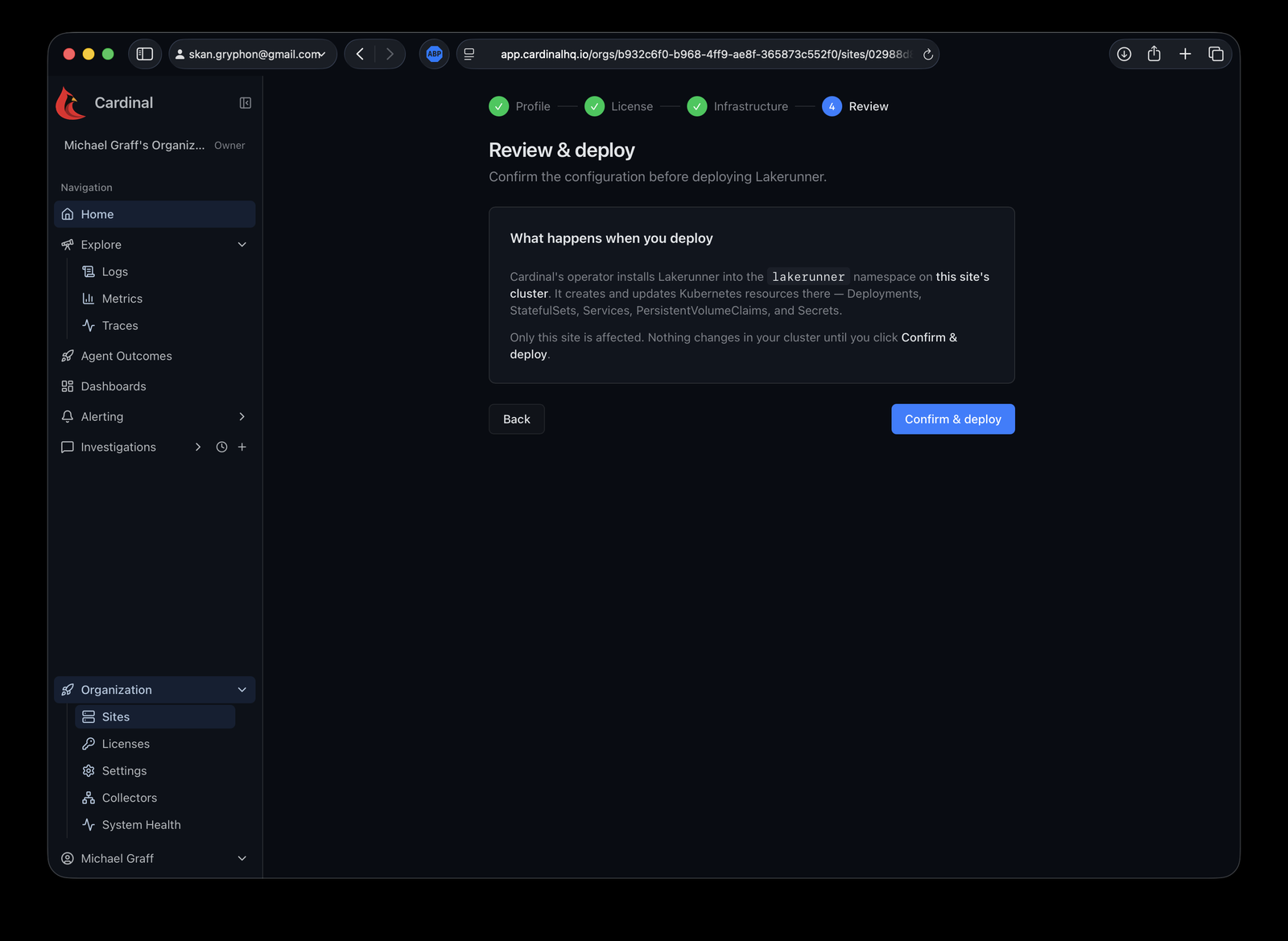The height and width of the screenshot is (941, 1288).
Task: View recent investigations history clock
Action: pyautogui.click(x=222, y=447)
